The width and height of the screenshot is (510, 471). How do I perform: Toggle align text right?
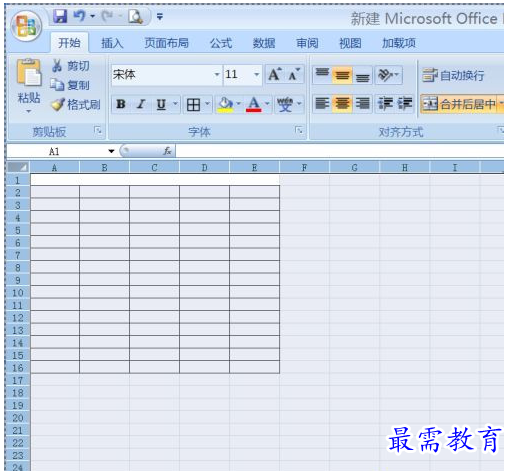point(362,104)
